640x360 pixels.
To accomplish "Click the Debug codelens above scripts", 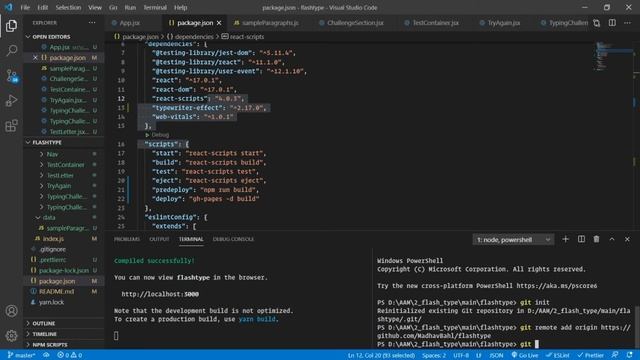I will (160, 135).
